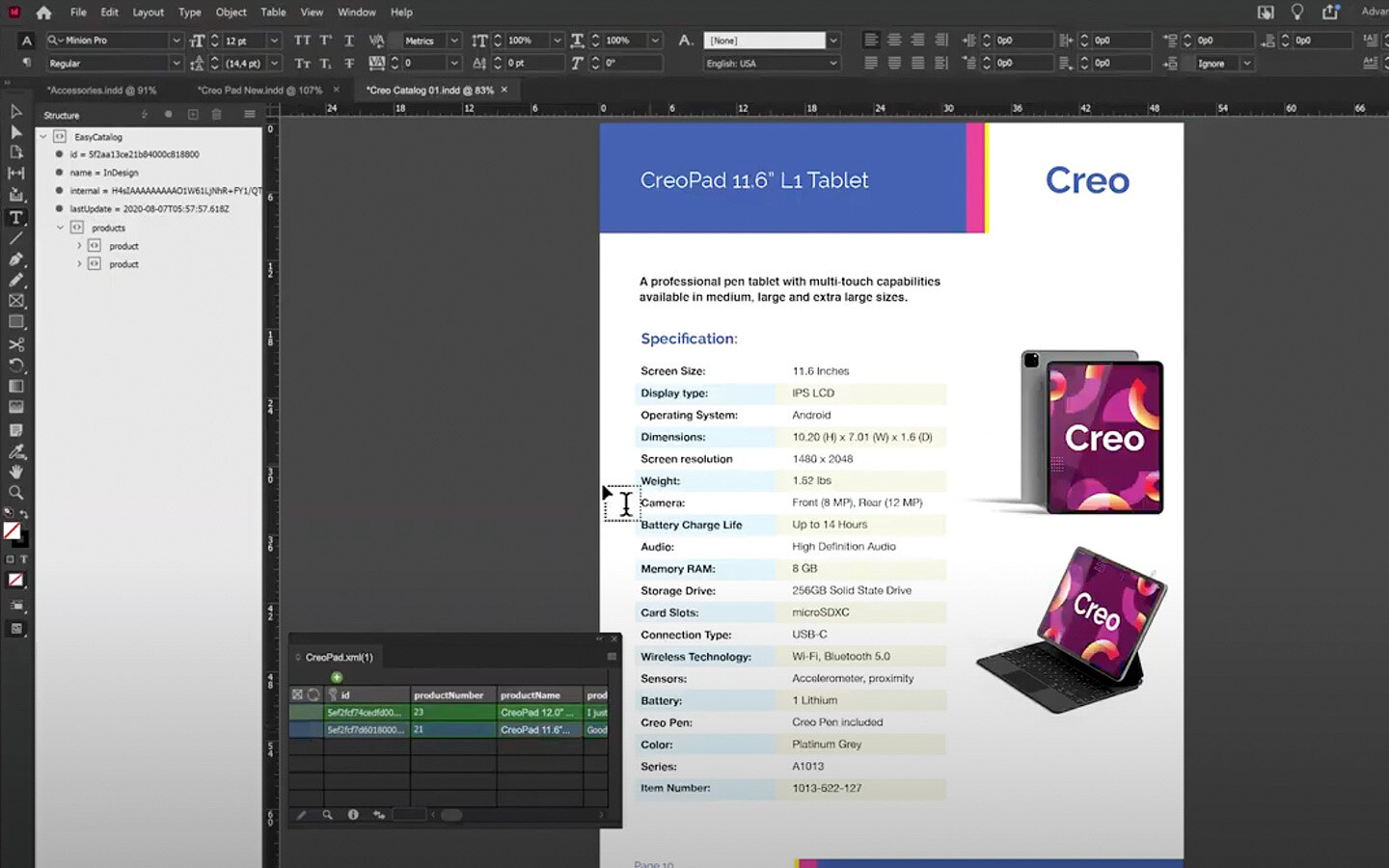Set paragraph alignment to Align Left

pos(871,41)
